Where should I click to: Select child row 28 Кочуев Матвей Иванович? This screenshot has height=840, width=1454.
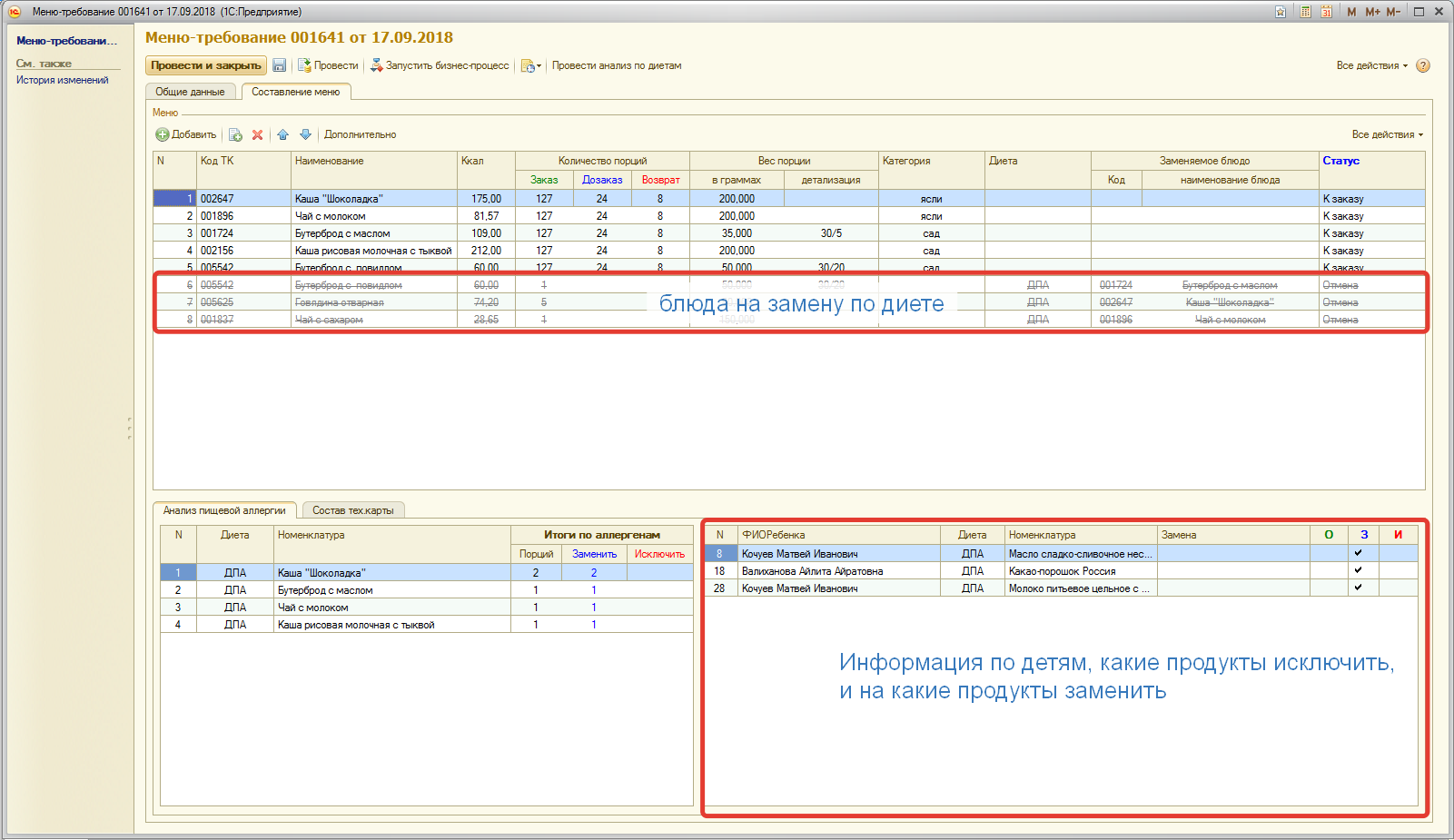tap(1061, 588)
